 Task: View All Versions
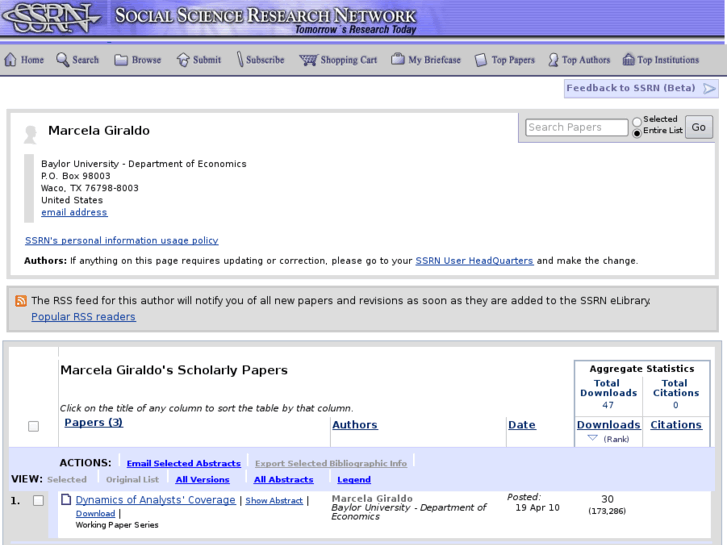203,480
